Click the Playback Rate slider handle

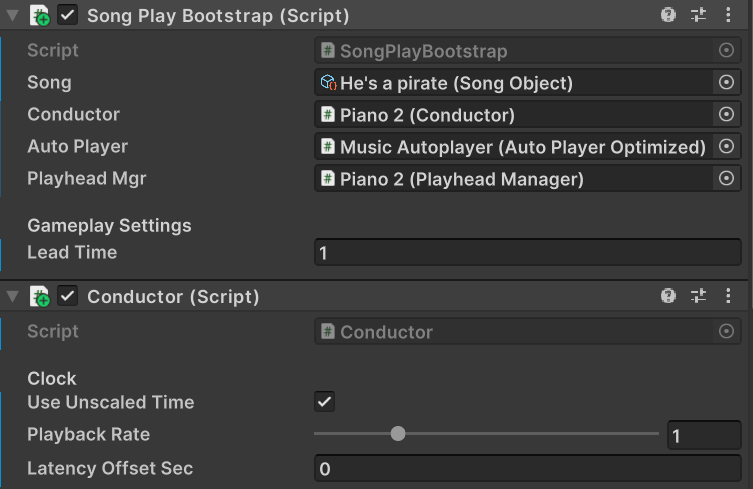398,434
